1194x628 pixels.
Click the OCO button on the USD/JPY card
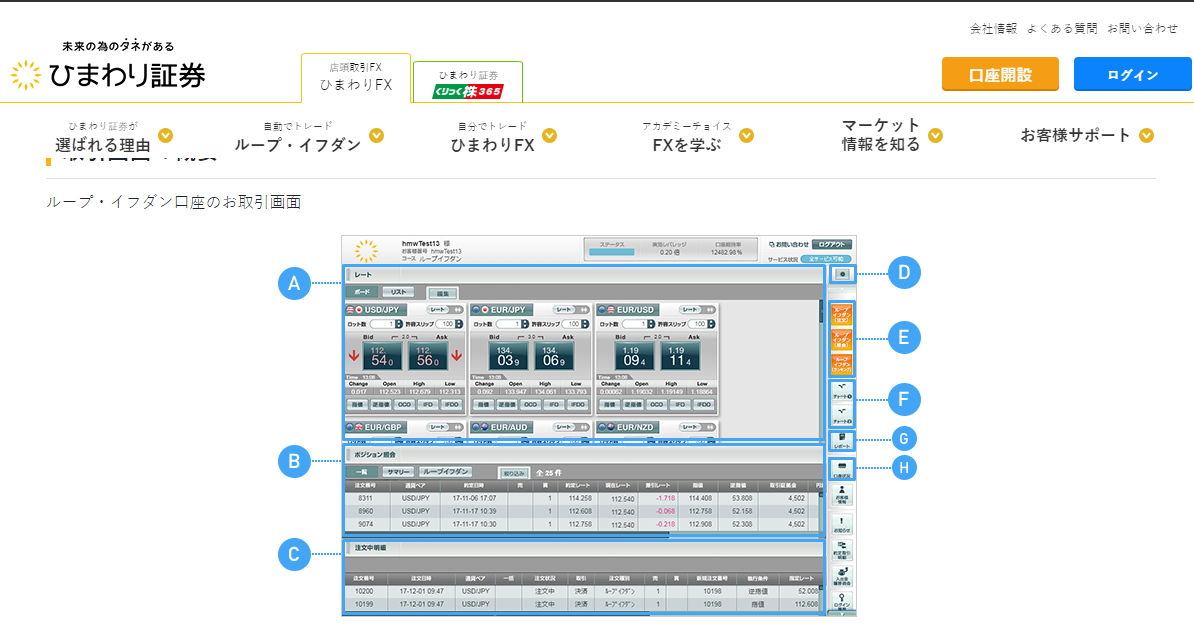click(404, 405)
